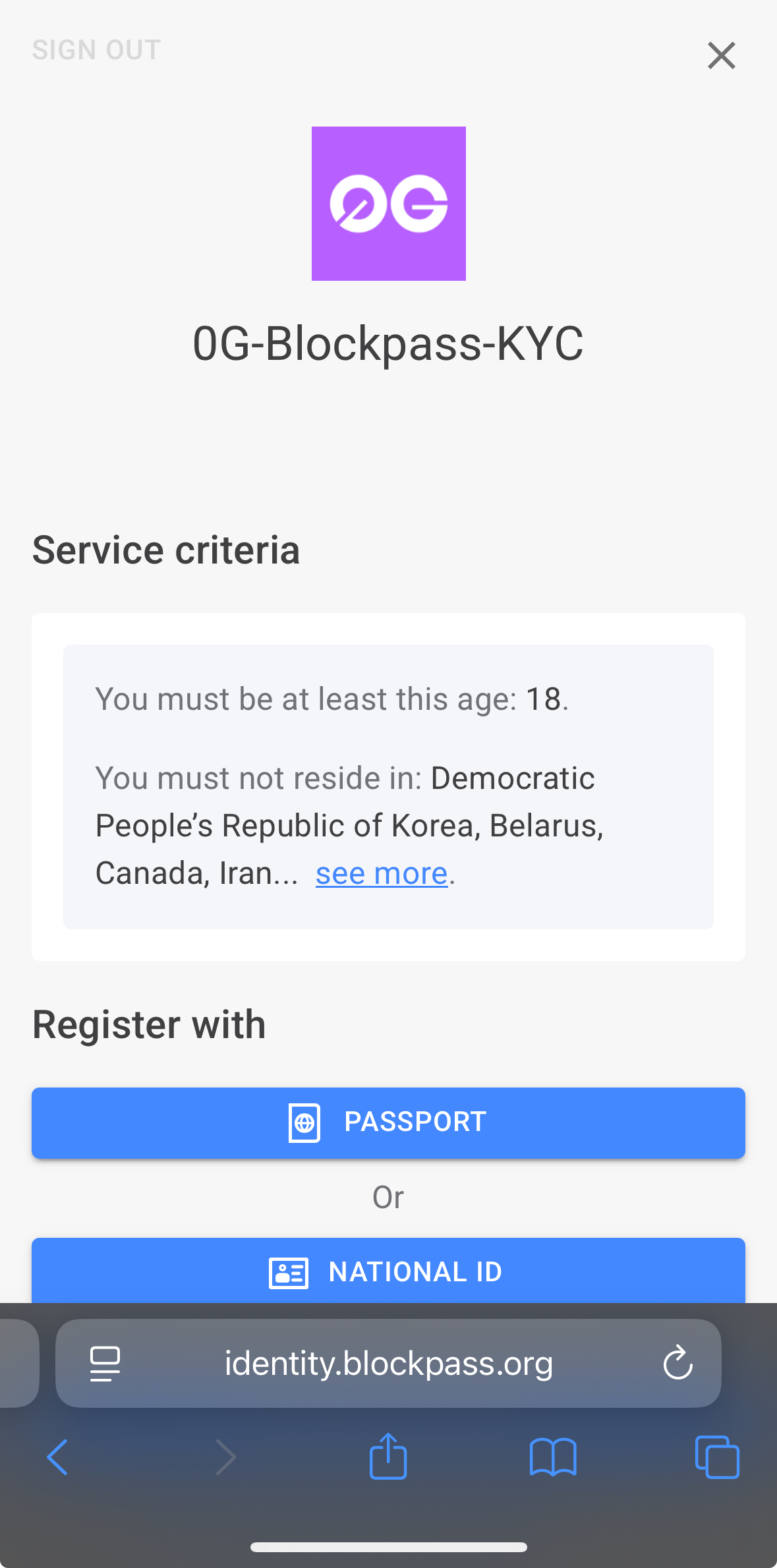The image size is (777, 1568).
Task: Register with NATIONAL ID button
Action: (388, 1271)
